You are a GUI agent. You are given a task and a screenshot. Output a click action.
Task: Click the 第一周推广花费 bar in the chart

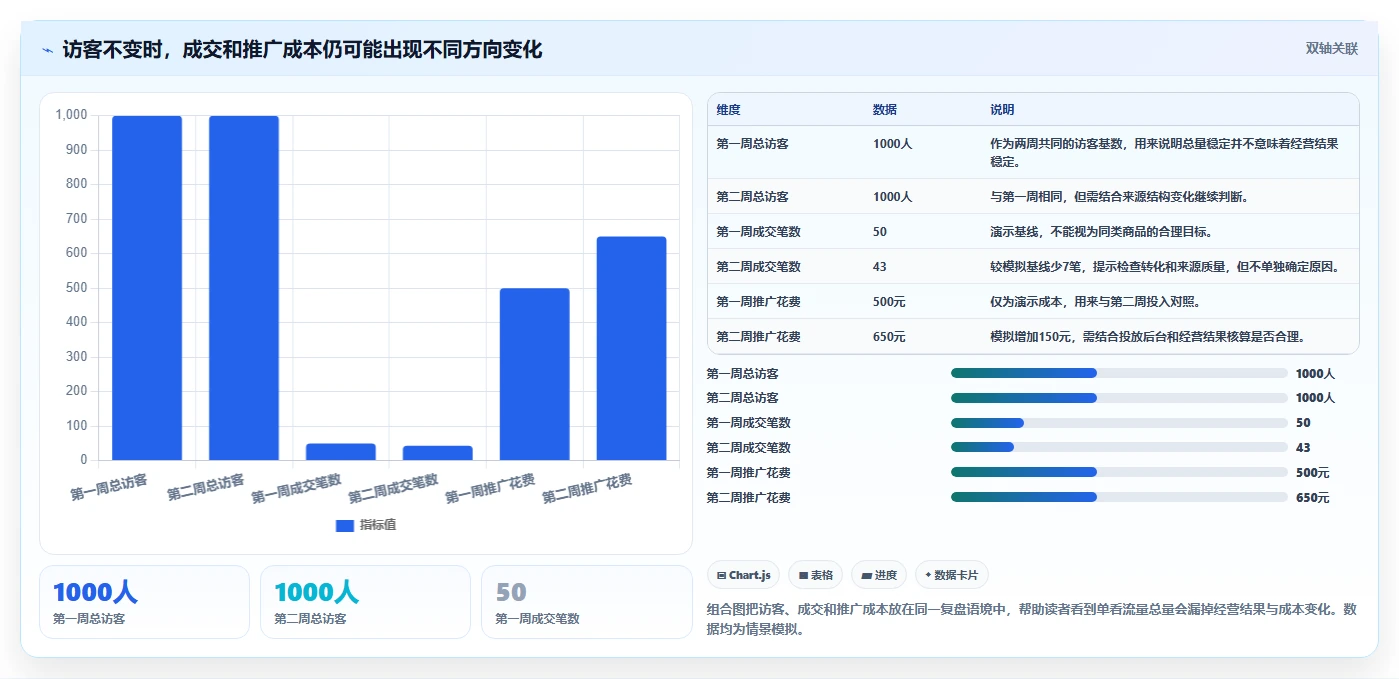535,374
